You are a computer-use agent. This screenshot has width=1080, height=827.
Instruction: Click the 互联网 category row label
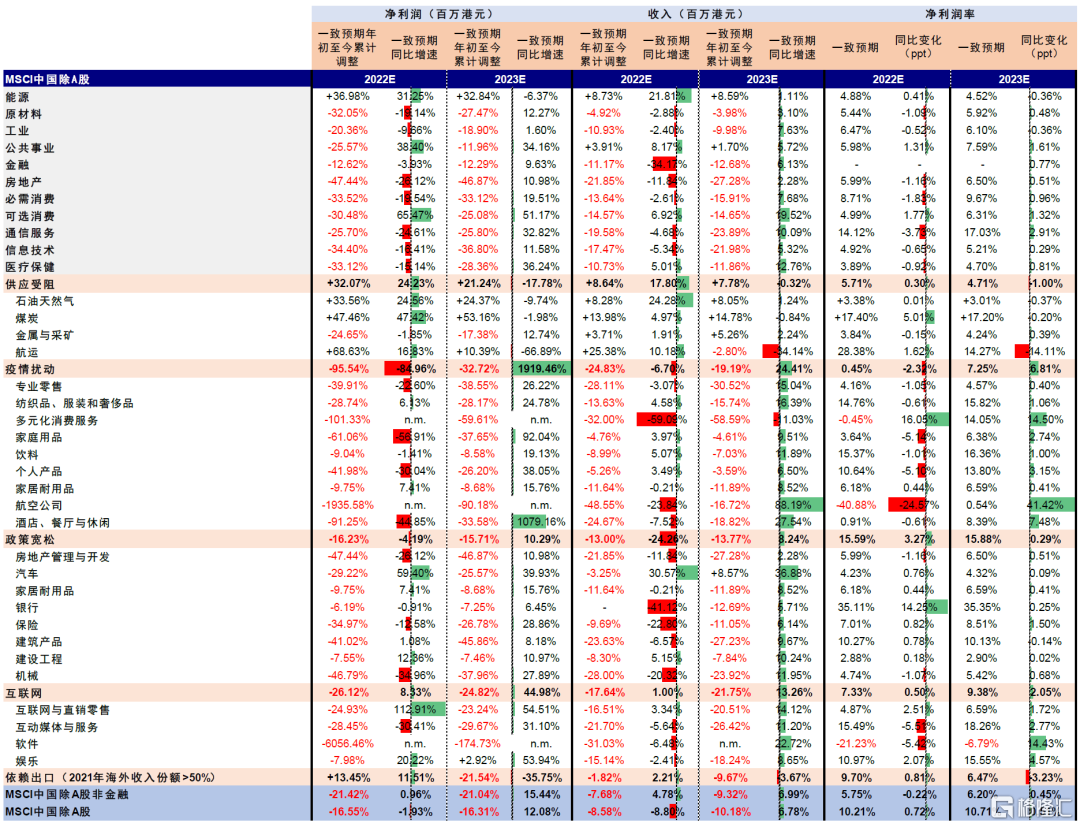[x=23, y=693]
